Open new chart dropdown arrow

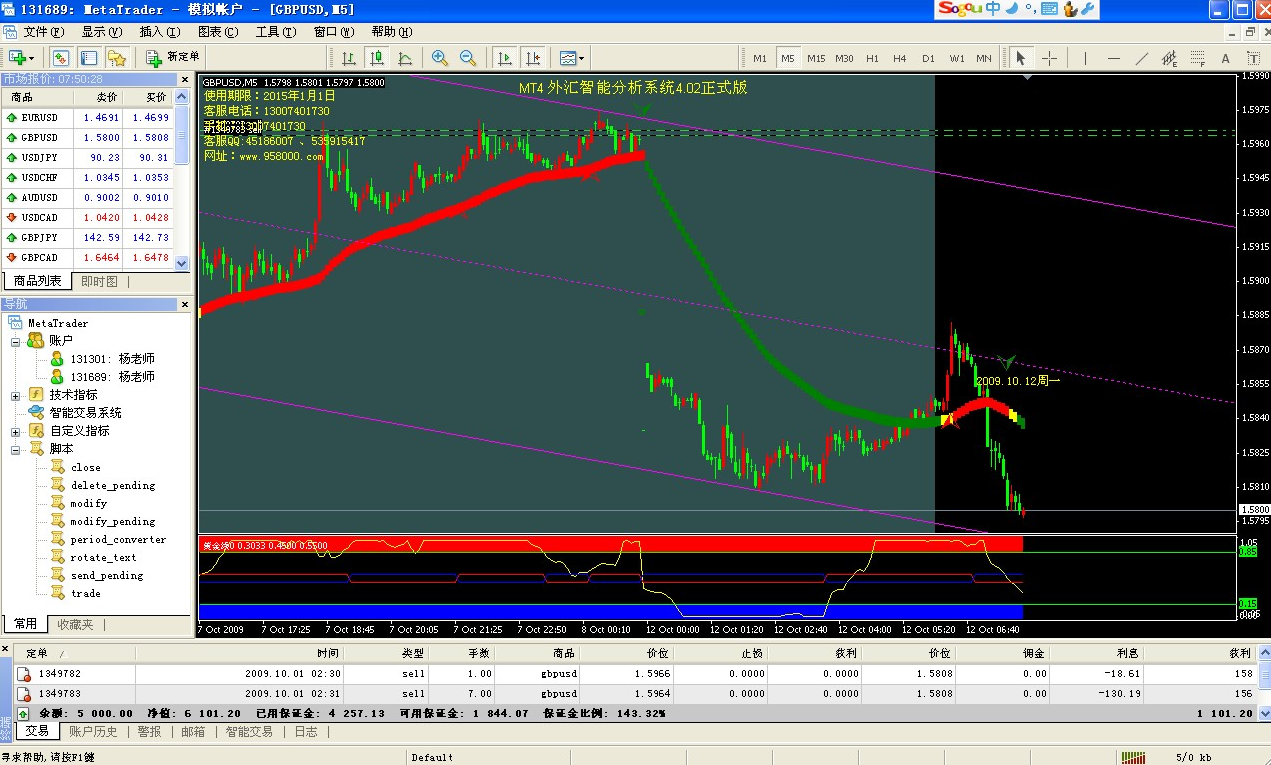(x=32, y=58)
